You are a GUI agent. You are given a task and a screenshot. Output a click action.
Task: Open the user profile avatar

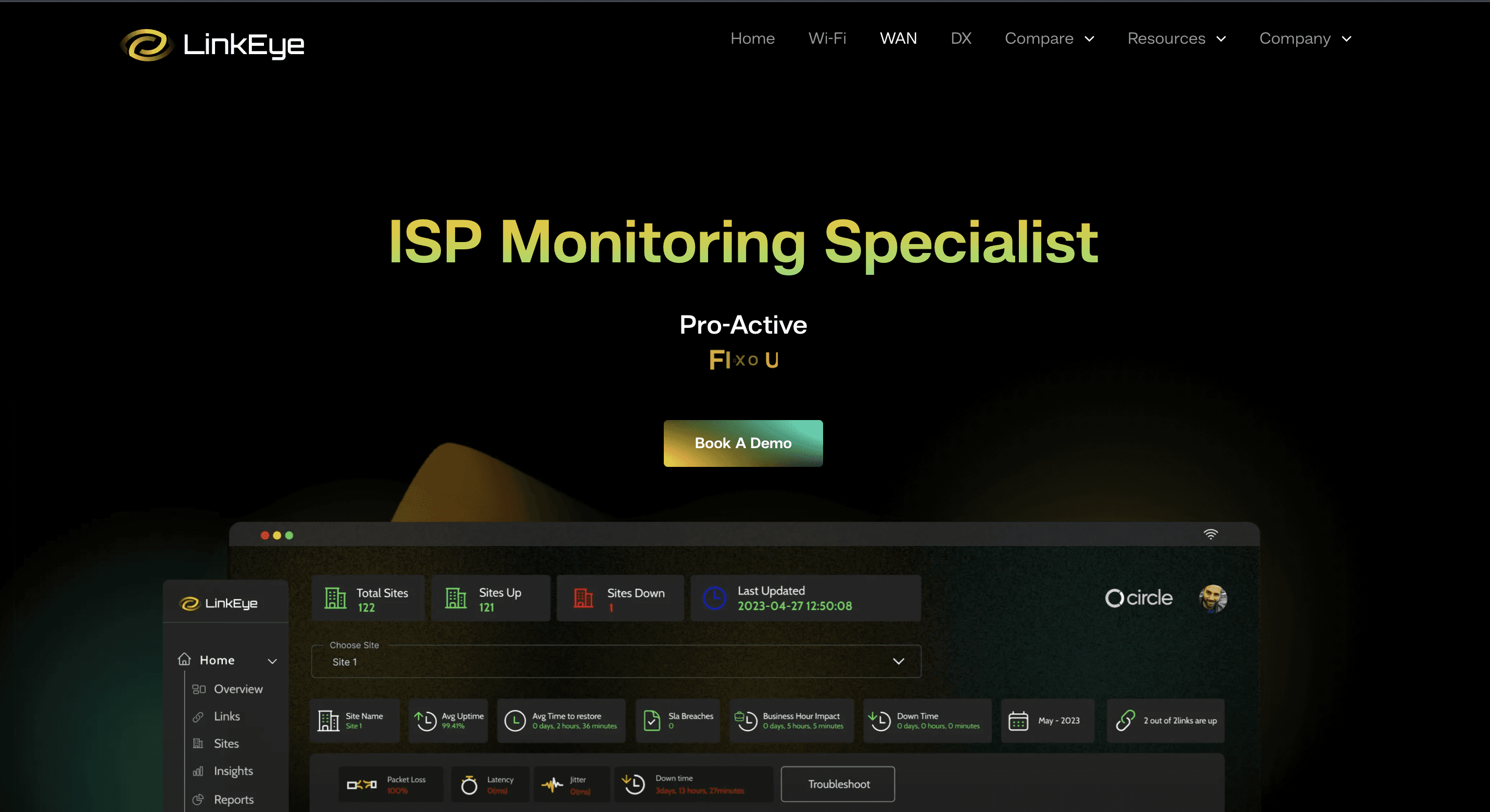(x=1213, y=598)
